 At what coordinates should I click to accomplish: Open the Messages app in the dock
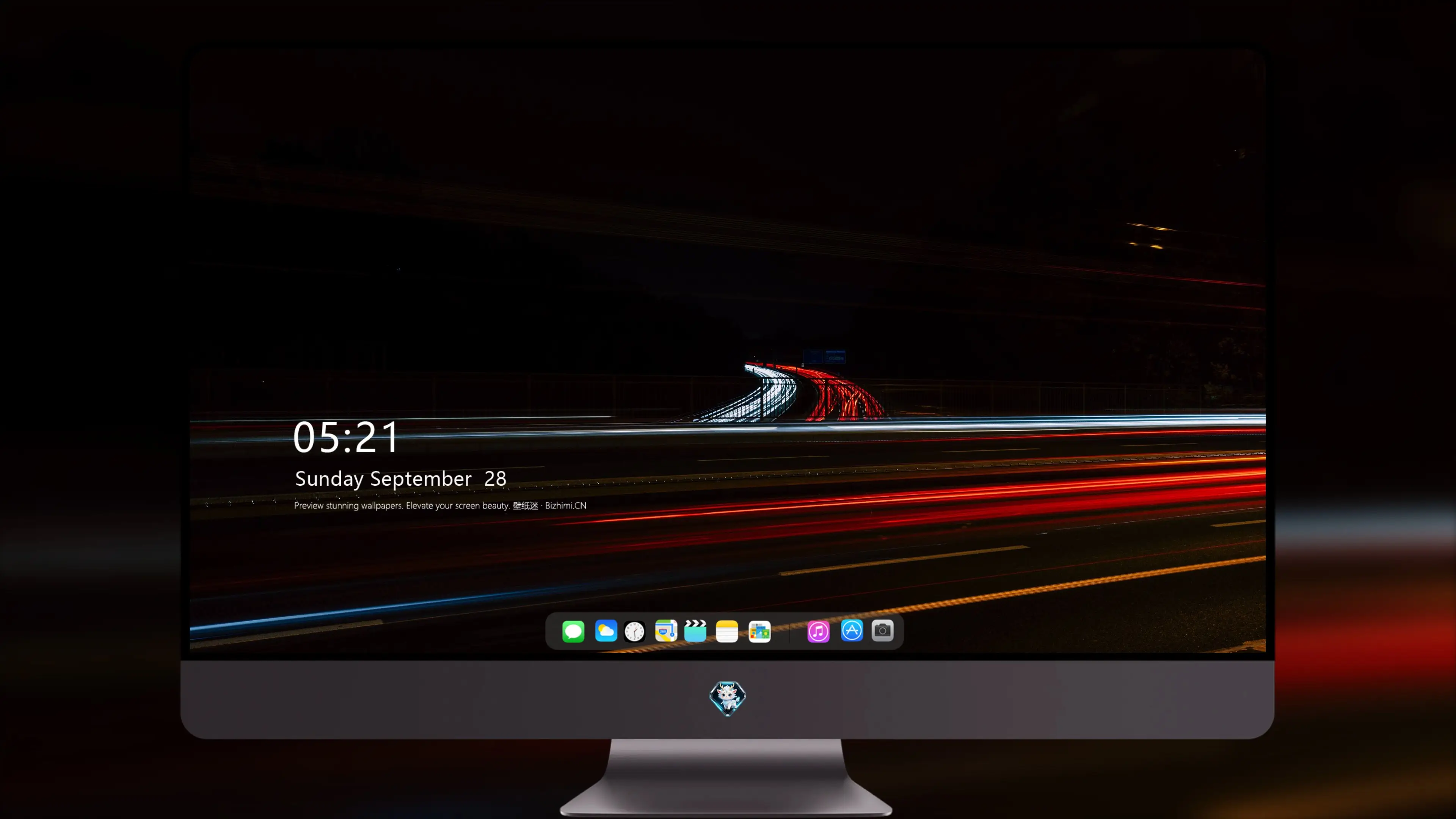click(x=573, y=631)
